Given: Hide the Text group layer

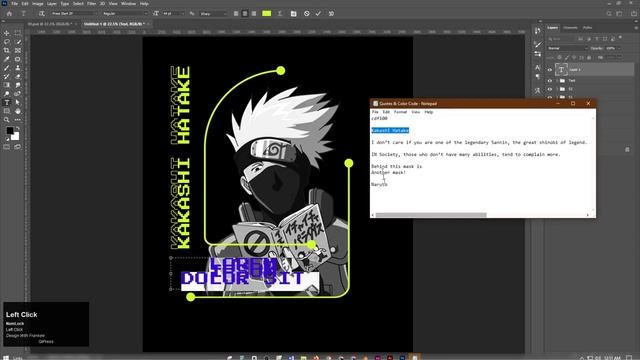Looking at the screenshot, I should [549, 81].
